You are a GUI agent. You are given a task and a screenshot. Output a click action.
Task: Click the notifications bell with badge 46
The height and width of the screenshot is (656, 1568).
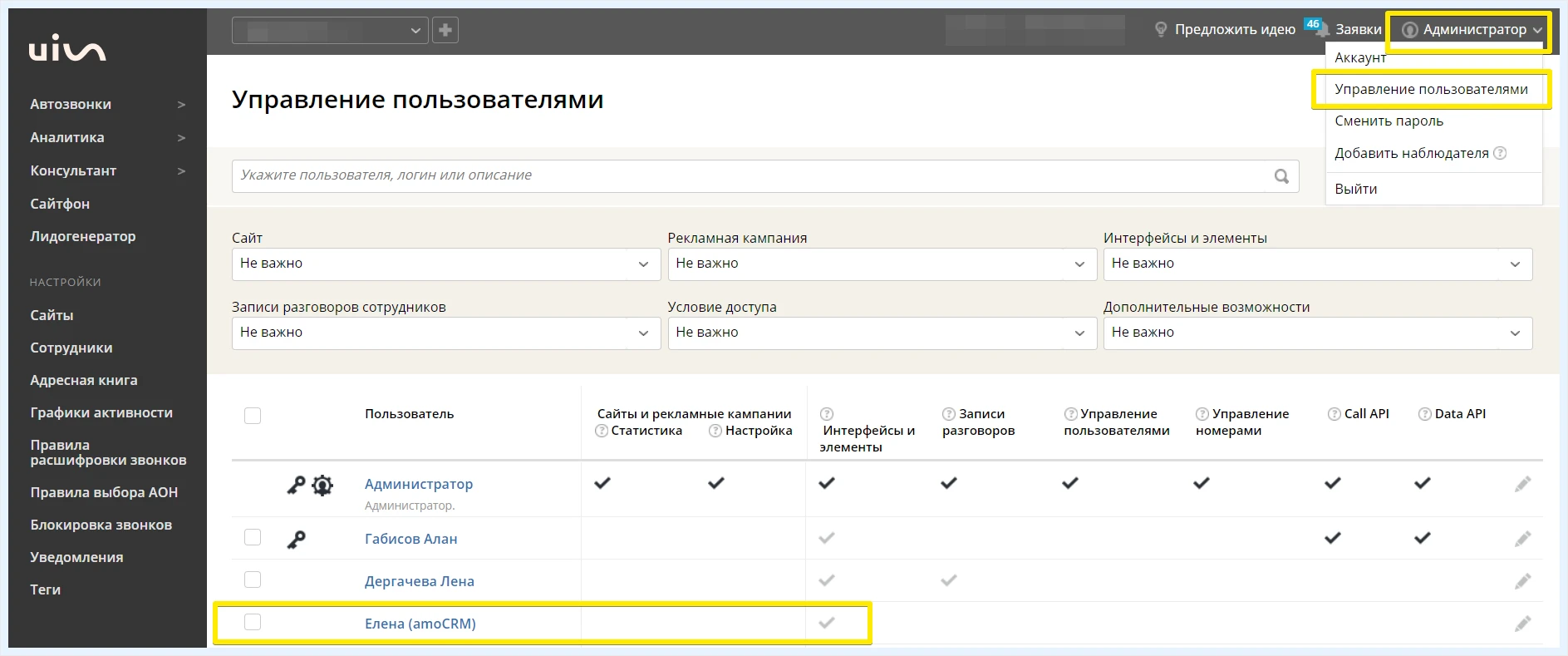[1317, 27]
